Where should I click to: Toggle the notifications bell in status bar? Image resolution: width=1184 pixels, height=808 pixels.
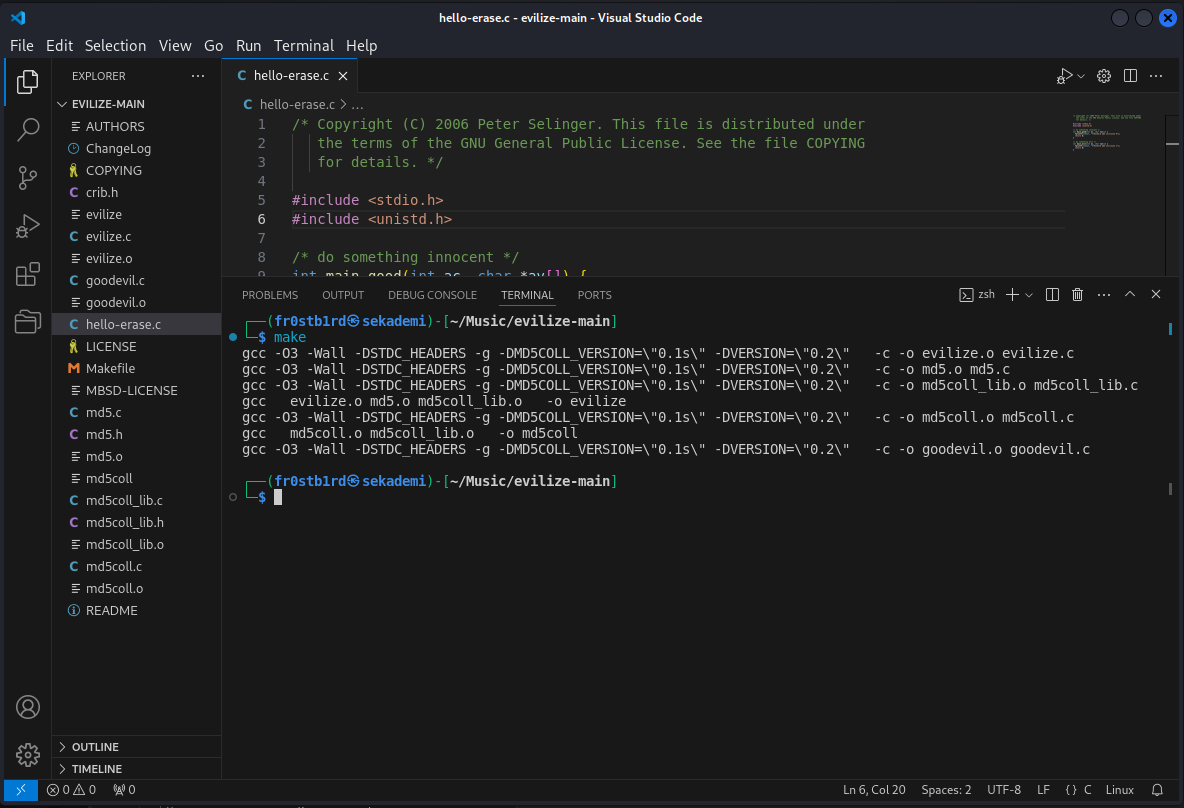1157,790
